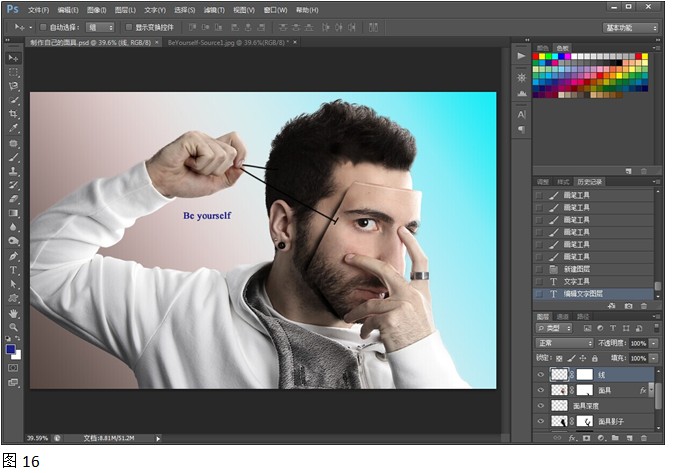The width and height of the screenshot is (675, 473).
Task: Select the Clone Stamp tool
Action: [x=13, y=171]
